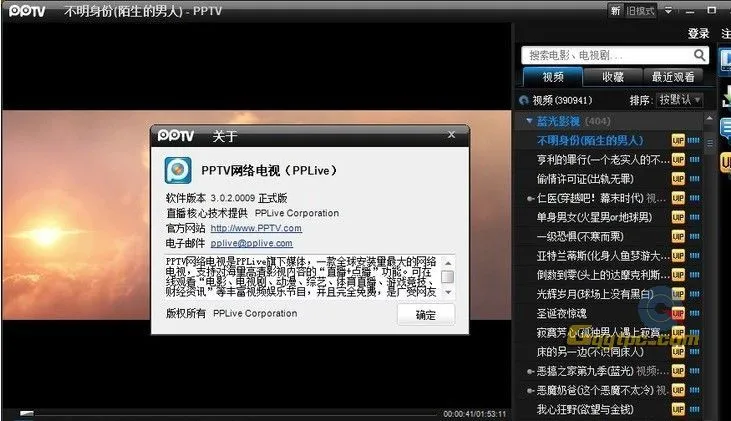The width and height of the screenshot is (731, 421).
Task: Click the search magnifier icon
Action: point(699,55)
